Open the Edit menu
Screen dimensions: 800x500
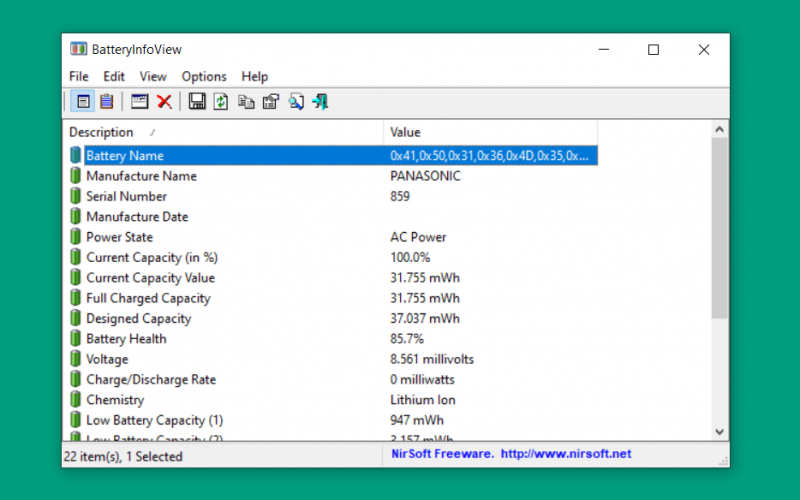click(x=114, y=77)
